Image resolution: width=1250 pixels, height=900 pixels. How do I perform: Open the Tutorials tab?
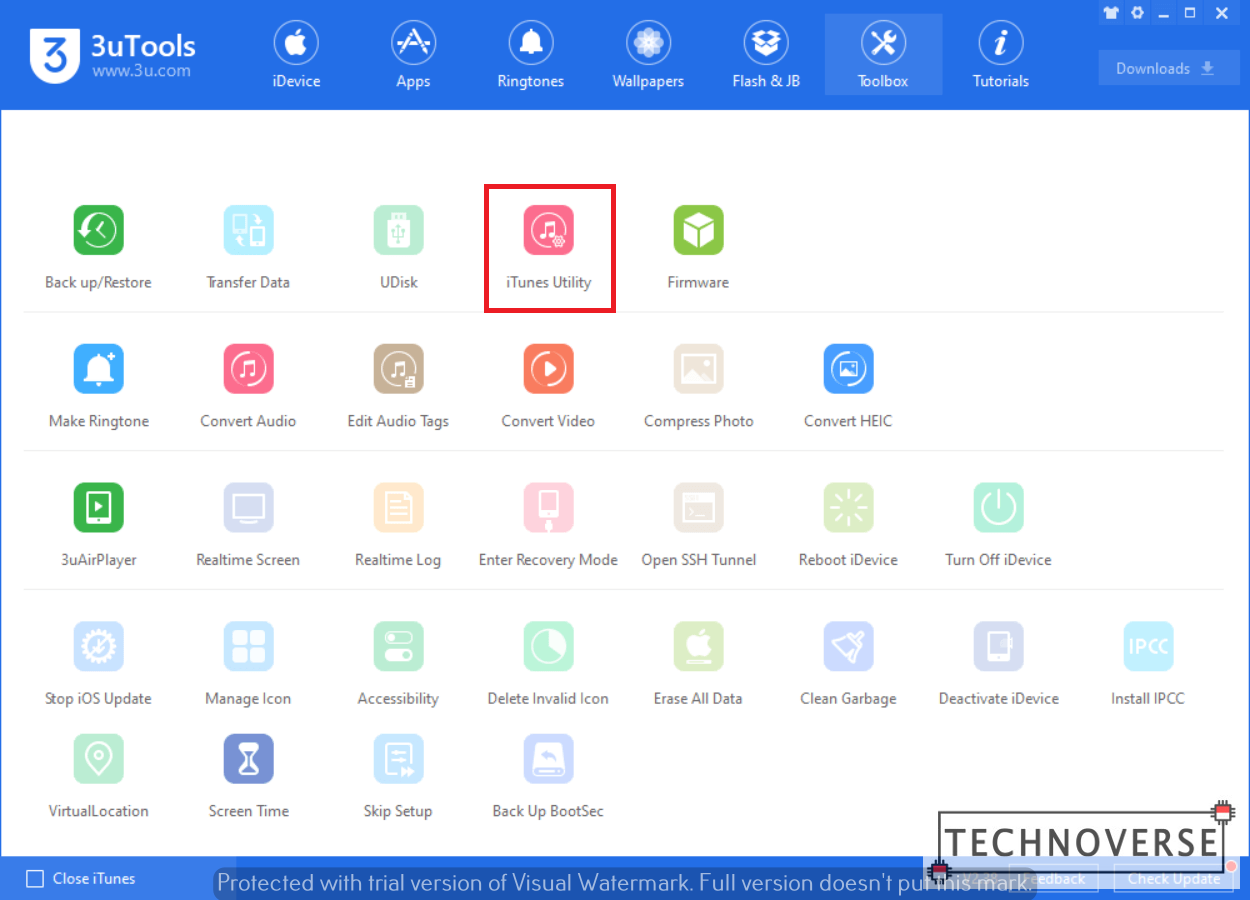pos(1001,56)
